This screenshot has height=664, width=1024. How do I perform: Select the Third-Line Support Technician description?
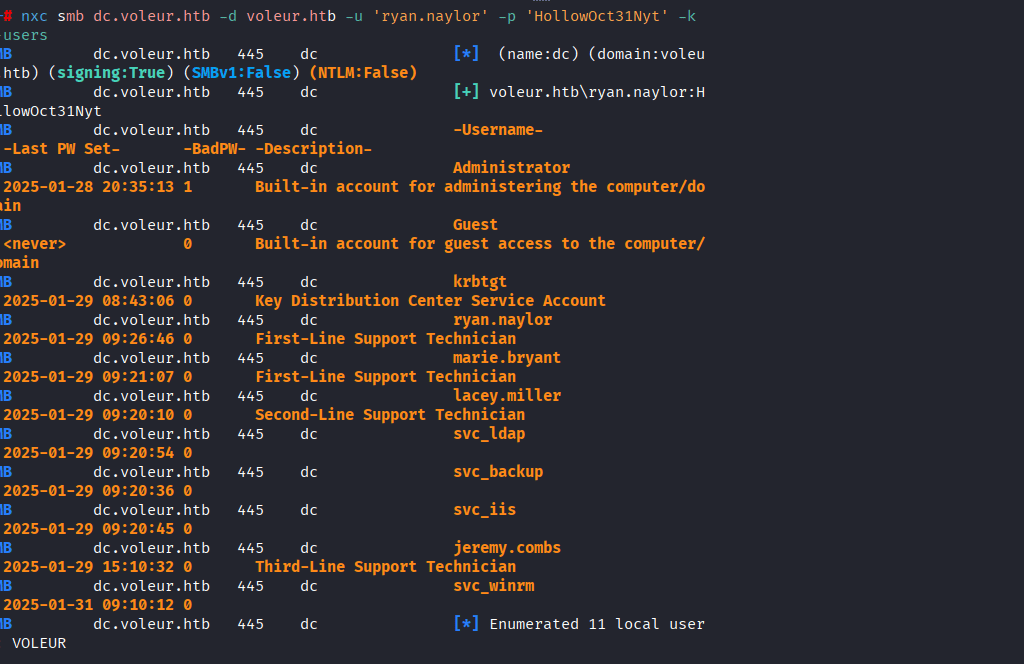tap(385, 567)
